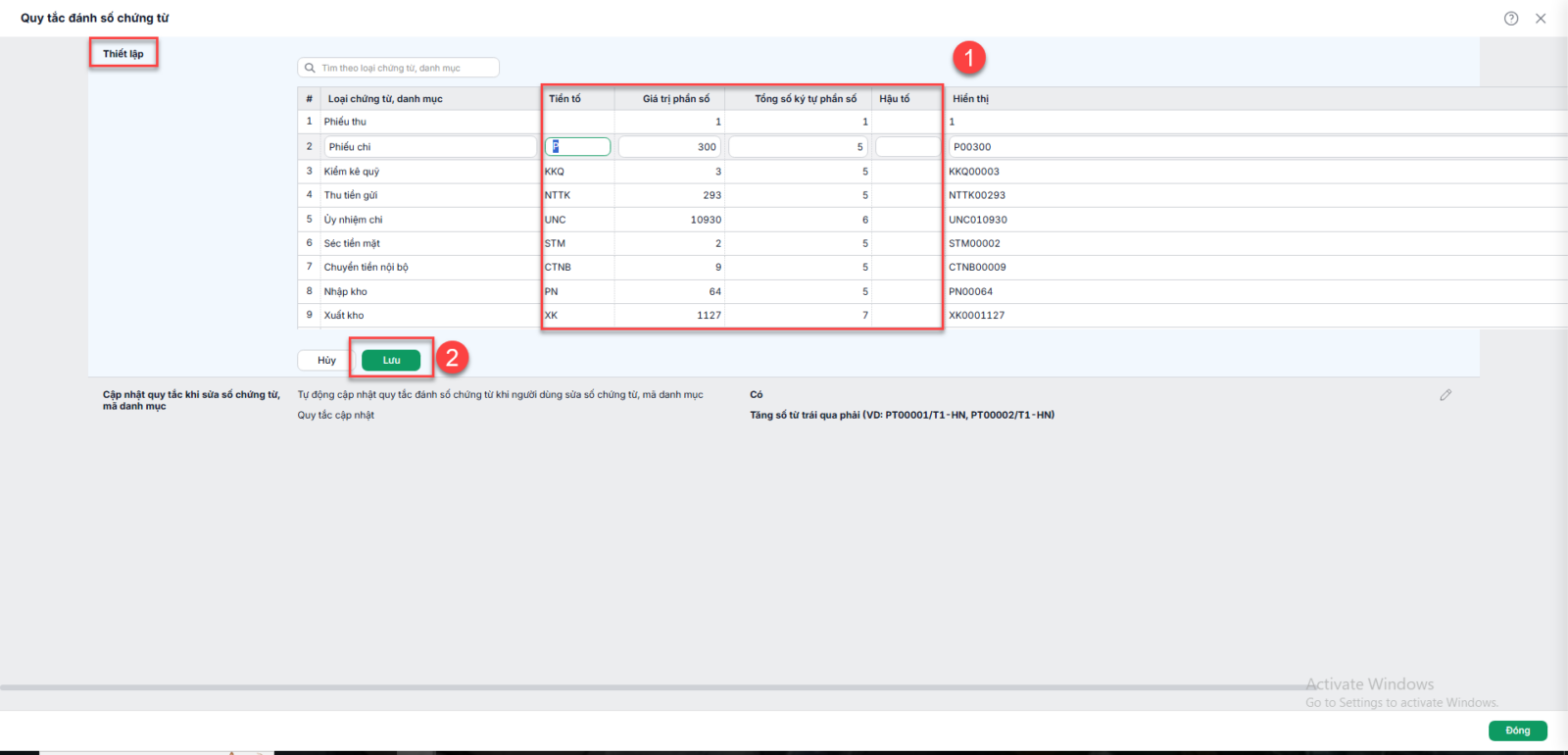
Task: Open the help question-mark icon
Action: tap(1511, 19)
